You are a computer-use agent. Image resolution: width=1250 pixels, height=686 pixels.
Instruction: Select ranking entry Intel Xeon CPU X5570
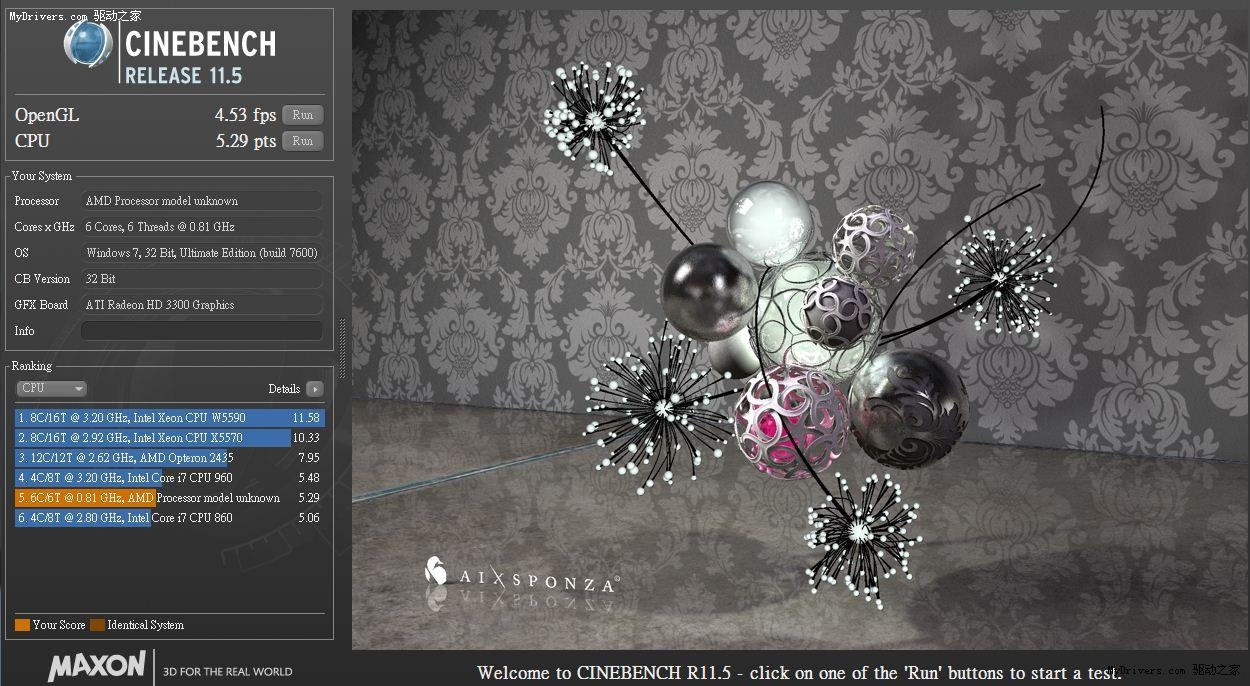click(x=169, y=438)
